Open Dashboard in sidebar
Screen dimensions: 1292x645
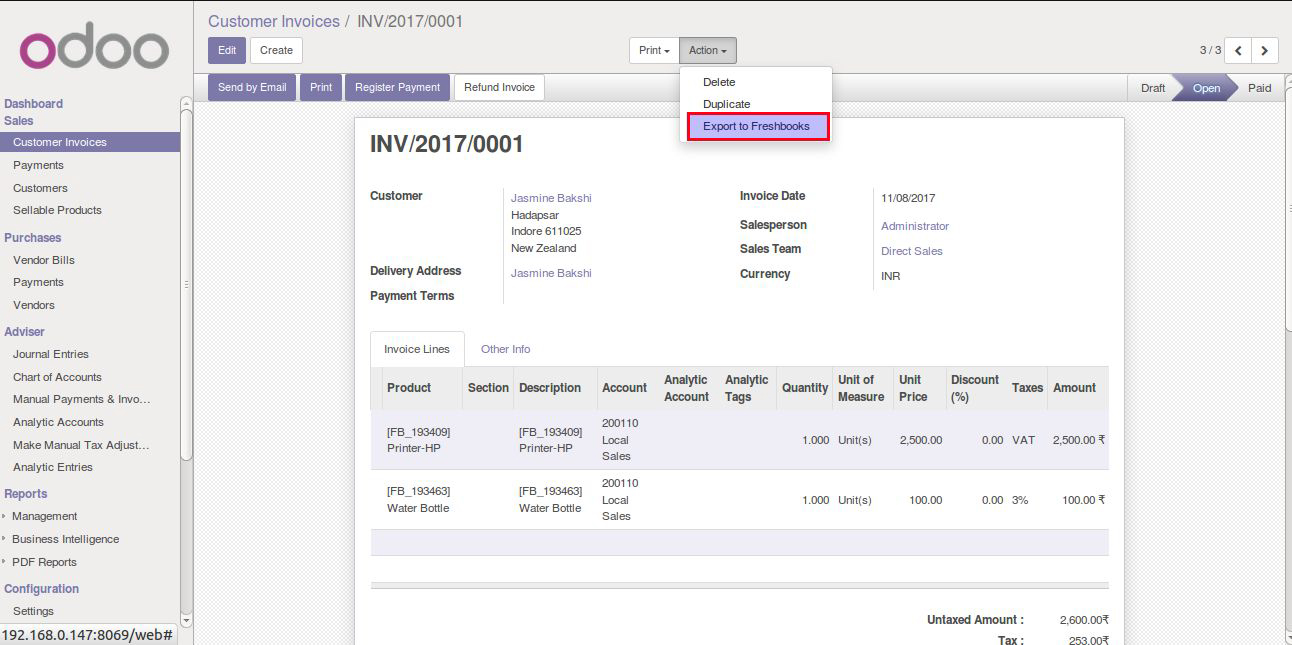33,104
